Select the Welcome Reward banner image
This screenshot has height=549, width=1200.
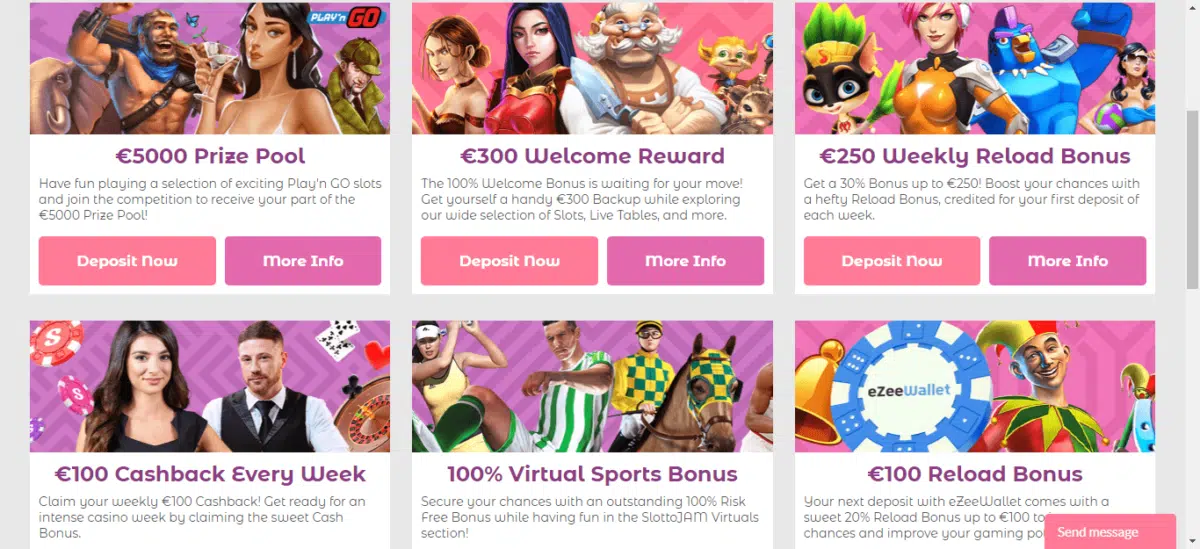592,68
